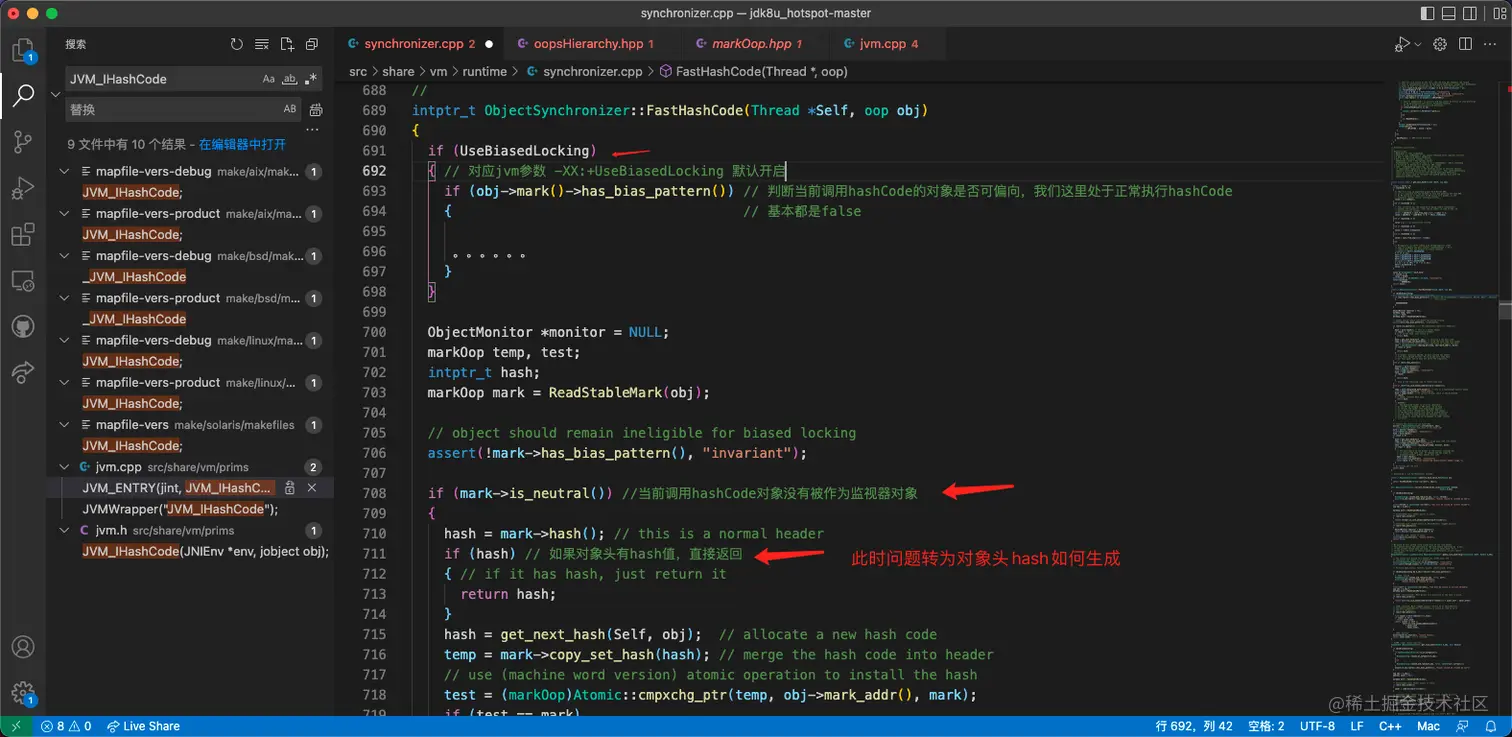Viewport: 1512px width, 737px height.
Task: Toggle the primary side bar visibility
Action: [1426, 13]
